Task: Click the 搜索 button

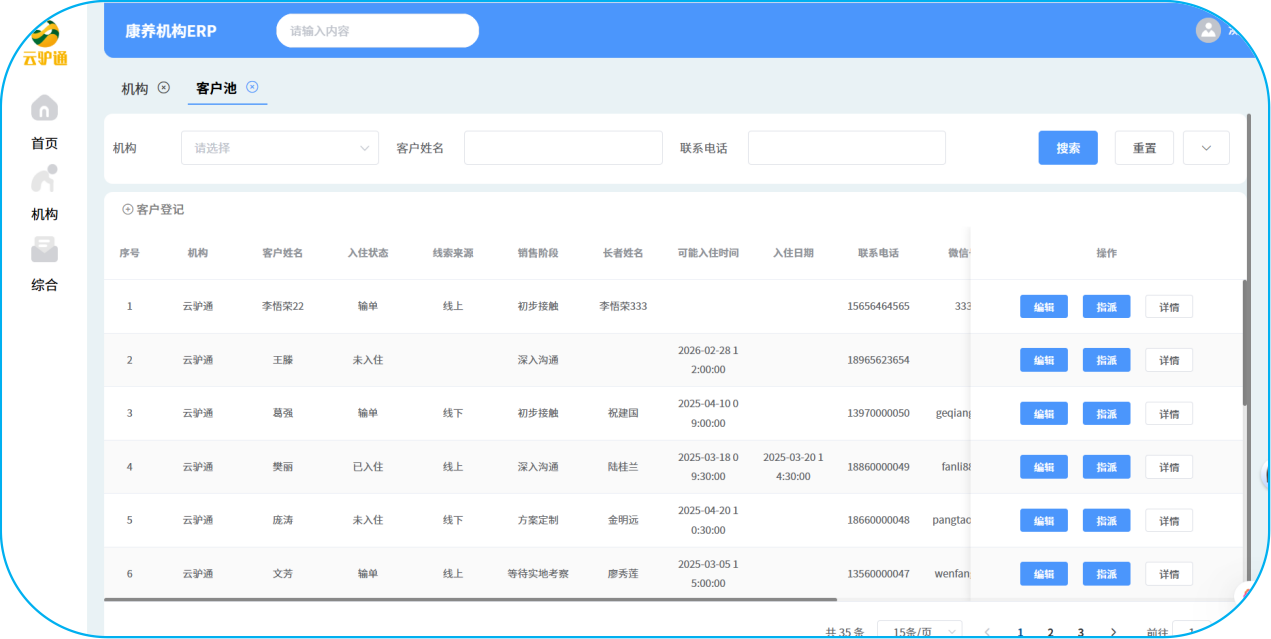Action: 1068,148
